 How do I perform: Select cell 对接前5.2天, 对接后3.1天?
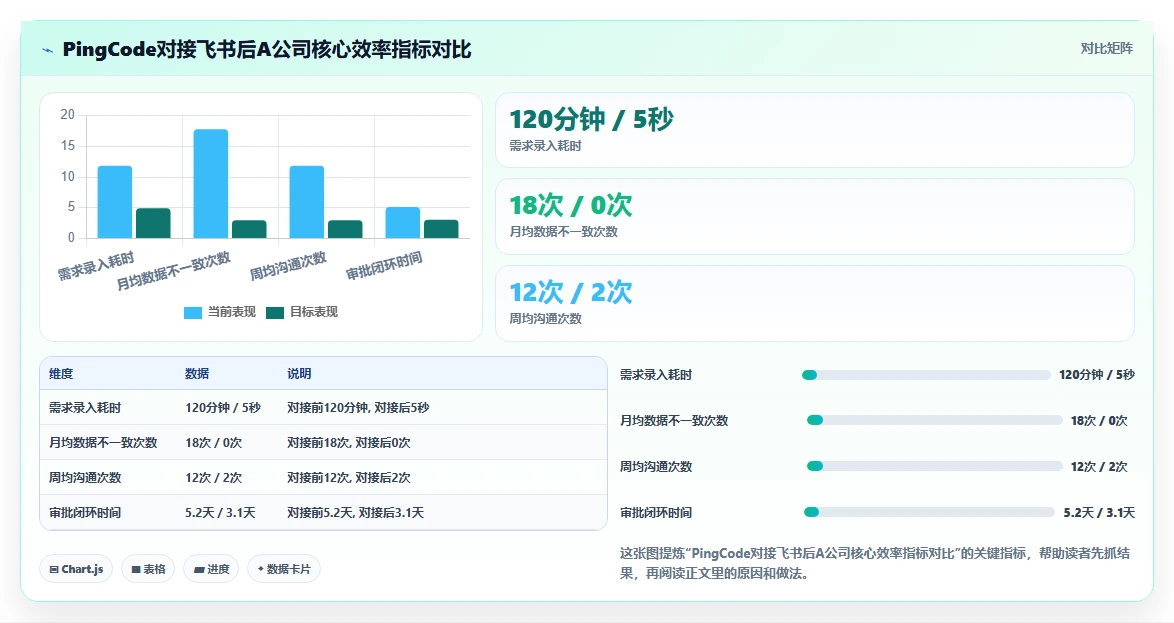point(356,513)
